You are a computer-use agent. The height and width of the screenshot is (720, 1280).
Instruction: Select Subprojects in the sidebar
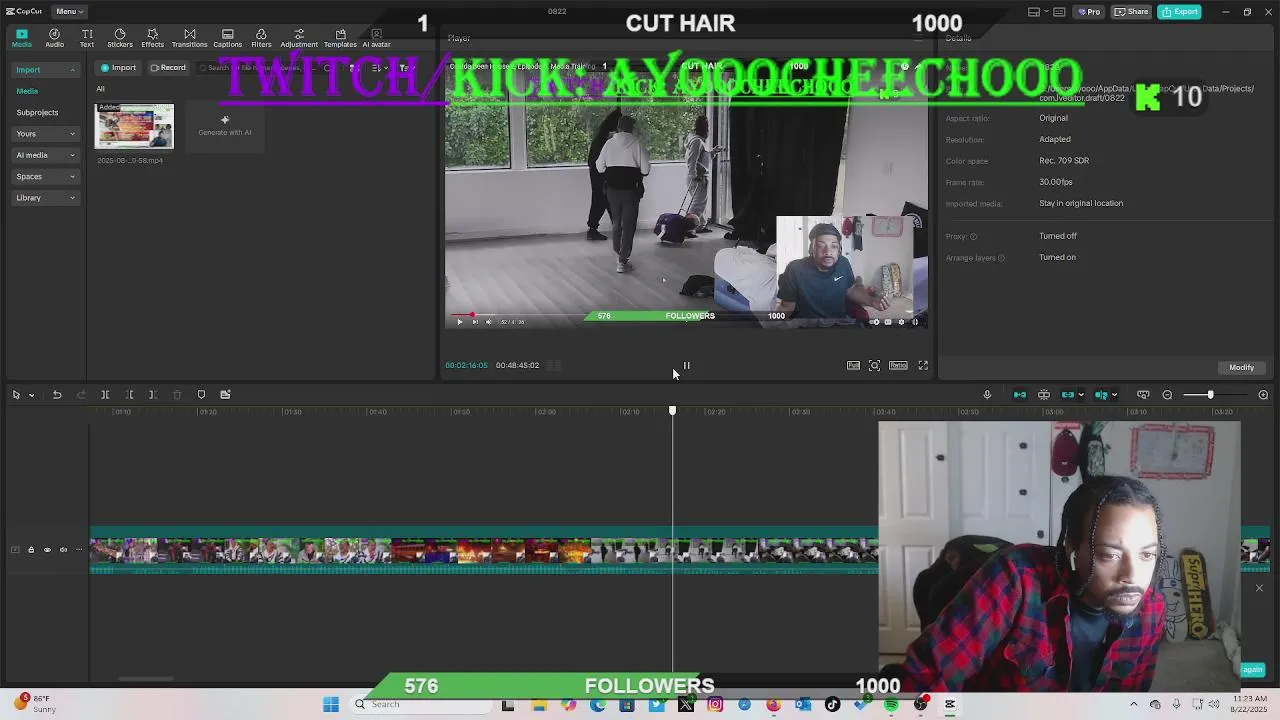point(37,112)
